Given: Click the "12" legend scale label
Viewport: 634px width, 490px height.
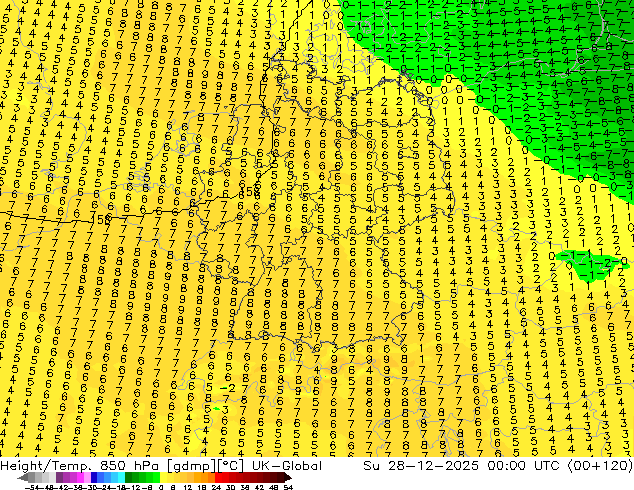Looking at the screenshot, I should [186, 487].
